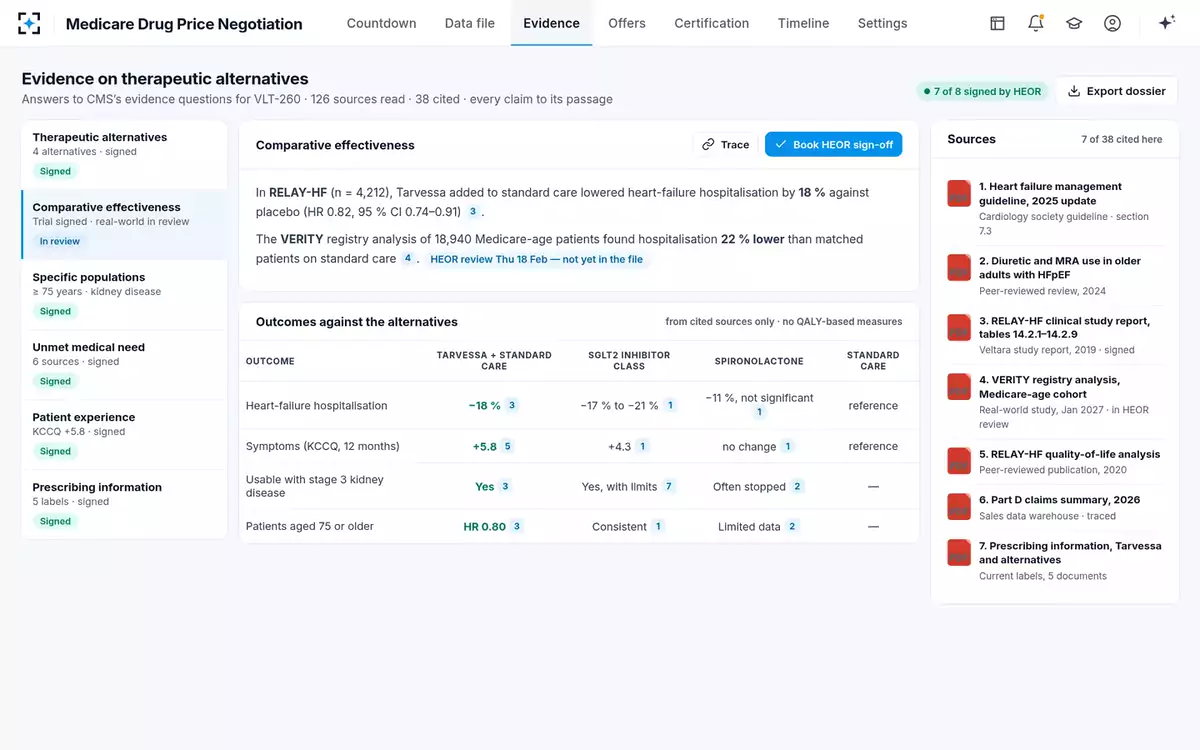
Task: Click the app logo in the header
Action: point(29,23)
